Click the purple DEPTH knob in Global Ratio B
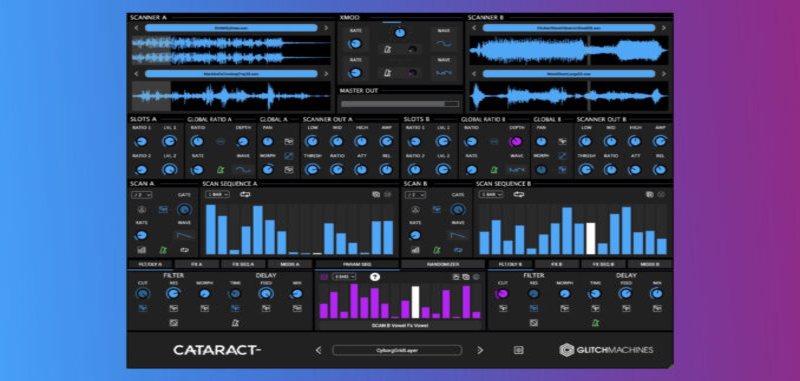800x381 pixels. point(515,141)
